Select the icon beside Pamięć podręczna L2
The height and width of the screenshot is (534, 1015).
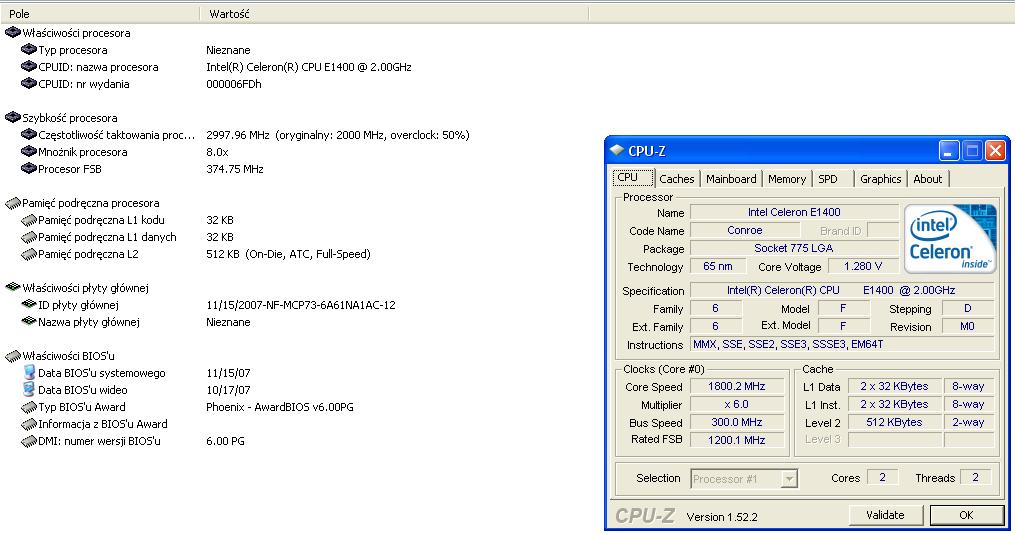coord(29,254)
